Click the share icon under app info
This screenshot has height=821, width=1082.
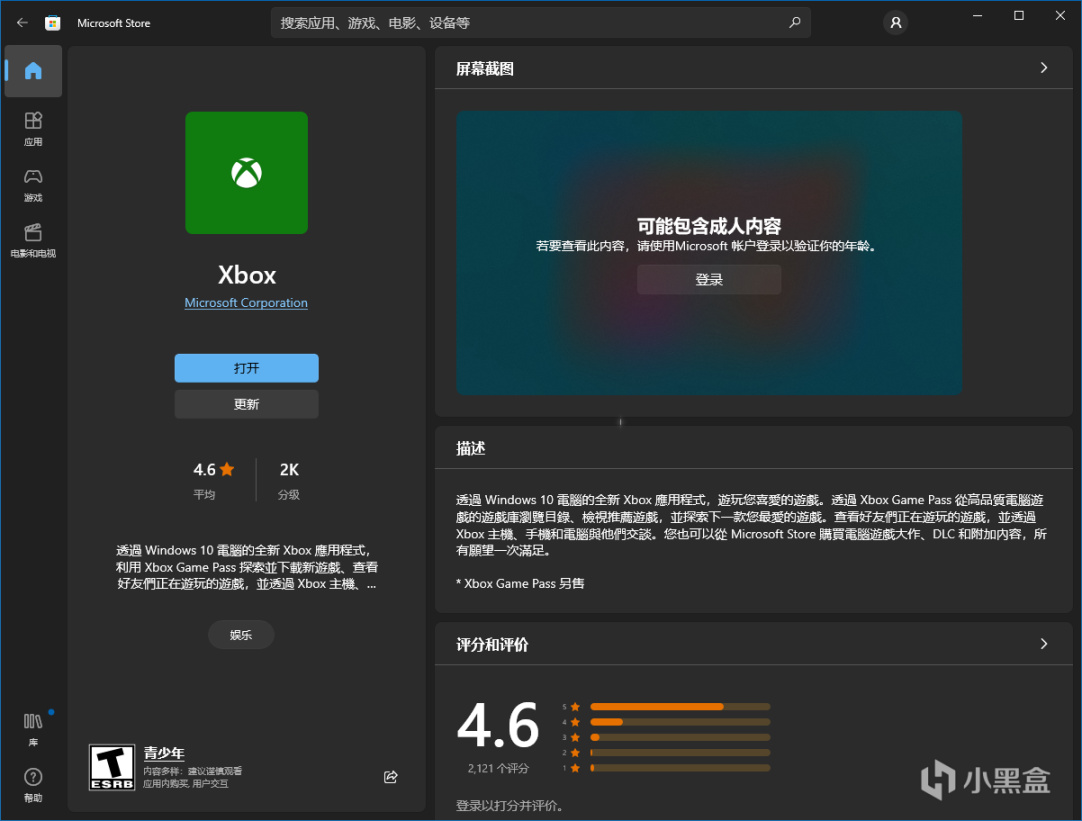pyautogui.click(x=391, y=777)
